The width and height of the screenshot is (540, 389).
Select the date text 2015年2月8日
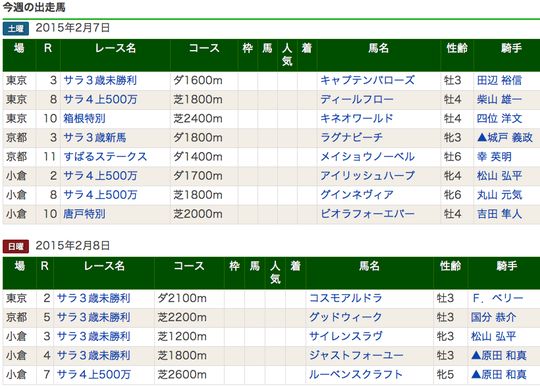[73, 245]
